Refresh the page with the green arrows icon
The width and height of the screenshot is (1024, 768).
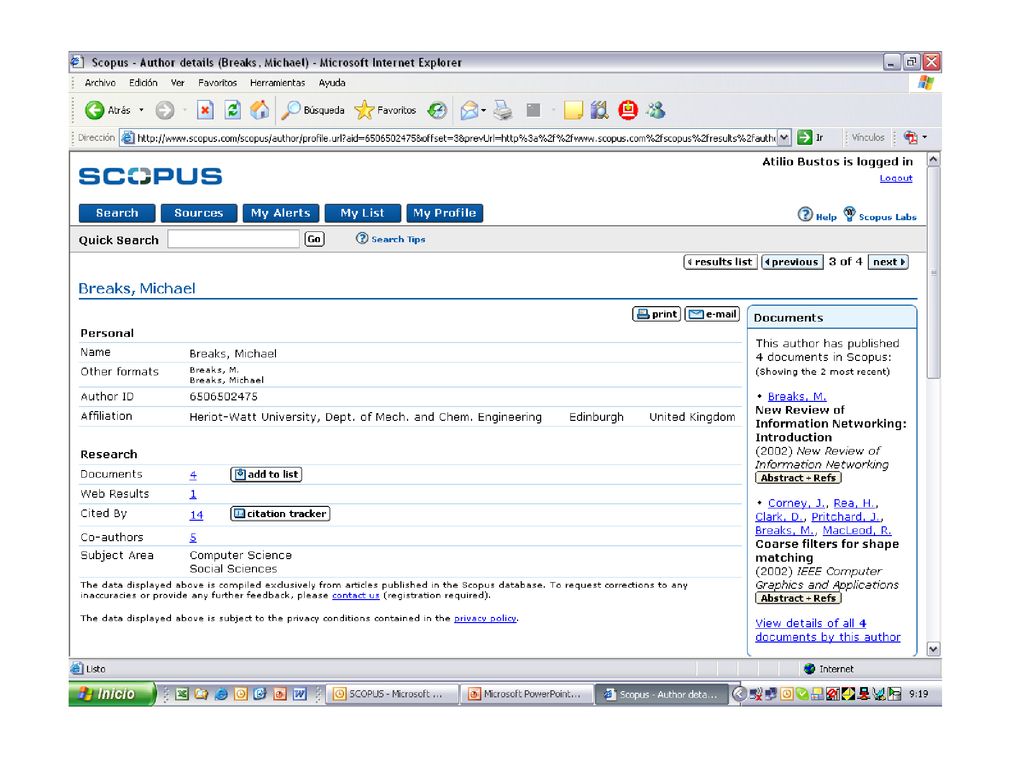click(x=232, y=110)
